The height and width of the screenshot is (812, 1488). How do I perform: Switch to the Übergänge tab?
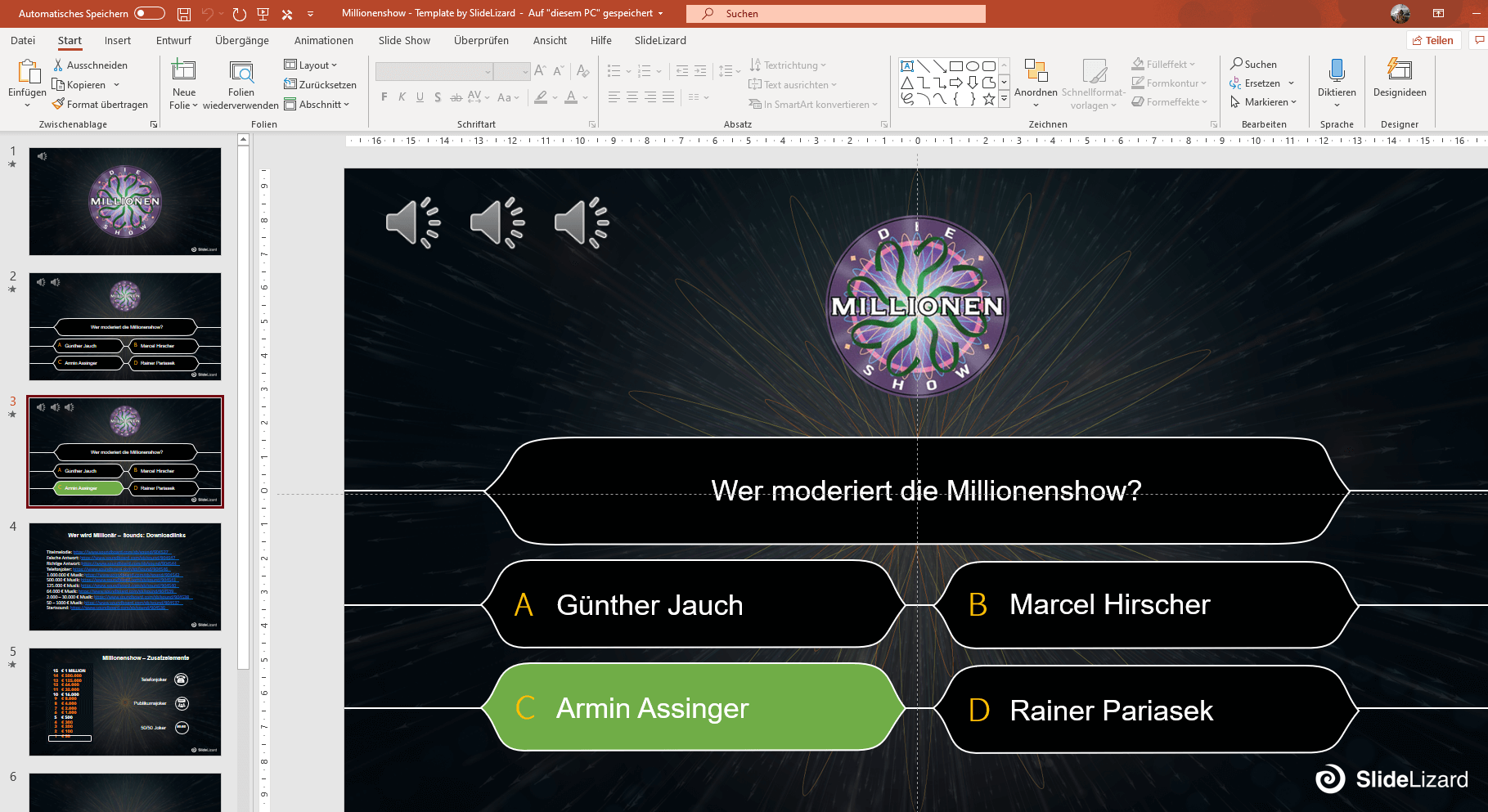242,40
